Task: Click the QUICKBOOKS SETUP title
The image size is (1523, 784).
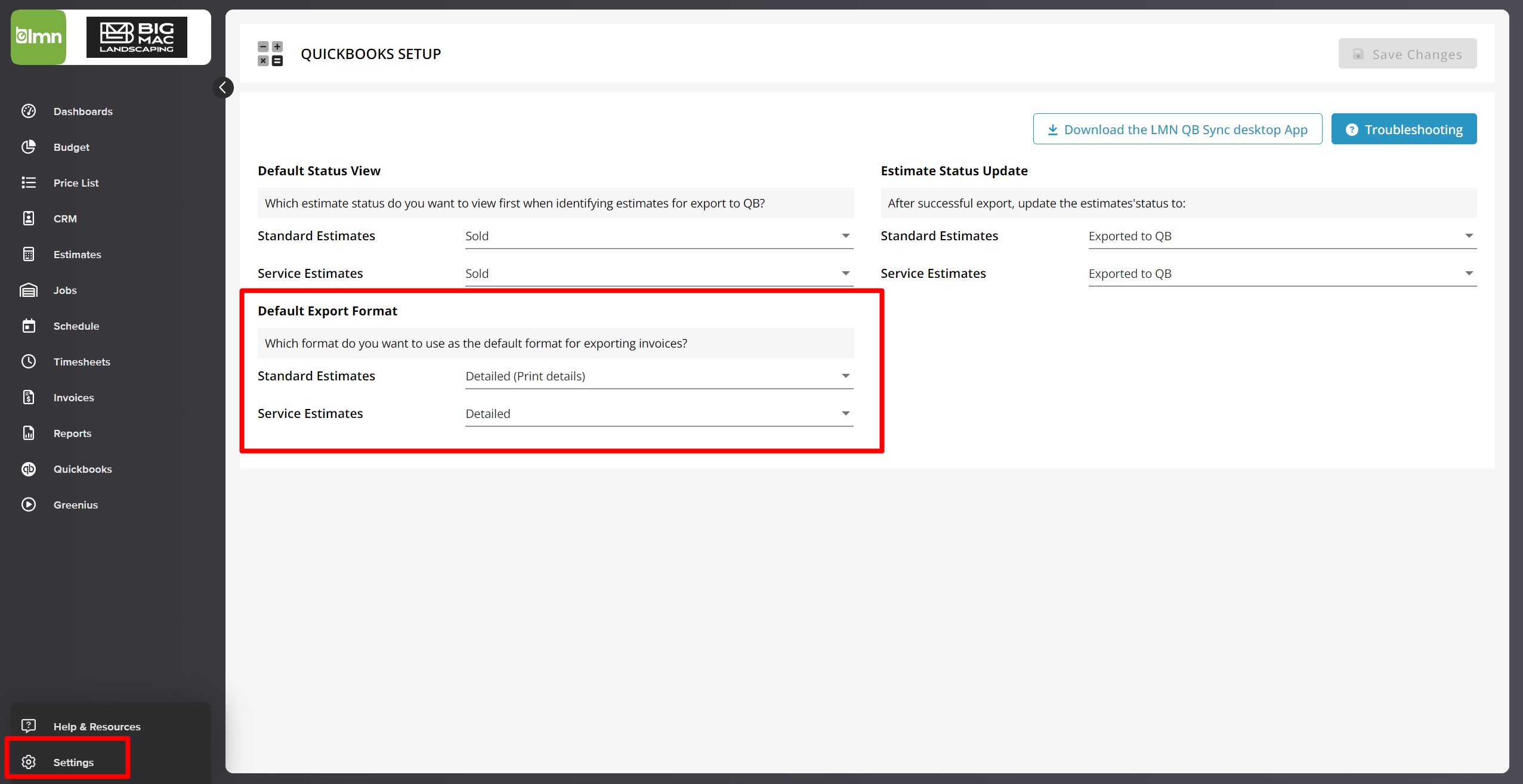Action: pos(370,54)
